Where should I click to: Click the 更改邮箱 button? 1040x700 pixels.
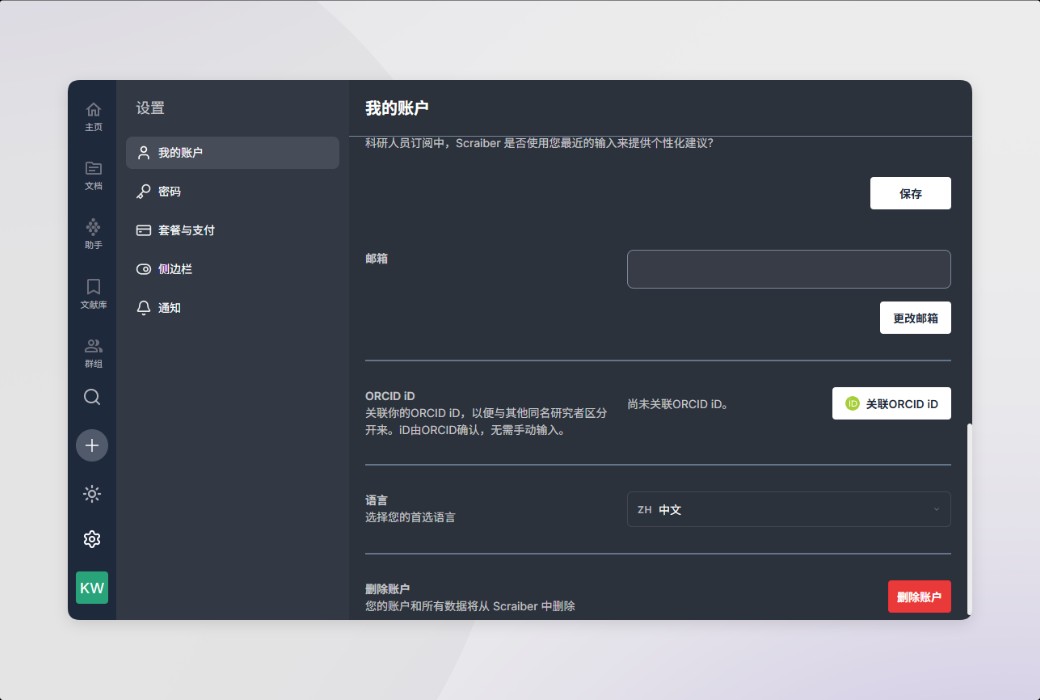coord(915,318)
